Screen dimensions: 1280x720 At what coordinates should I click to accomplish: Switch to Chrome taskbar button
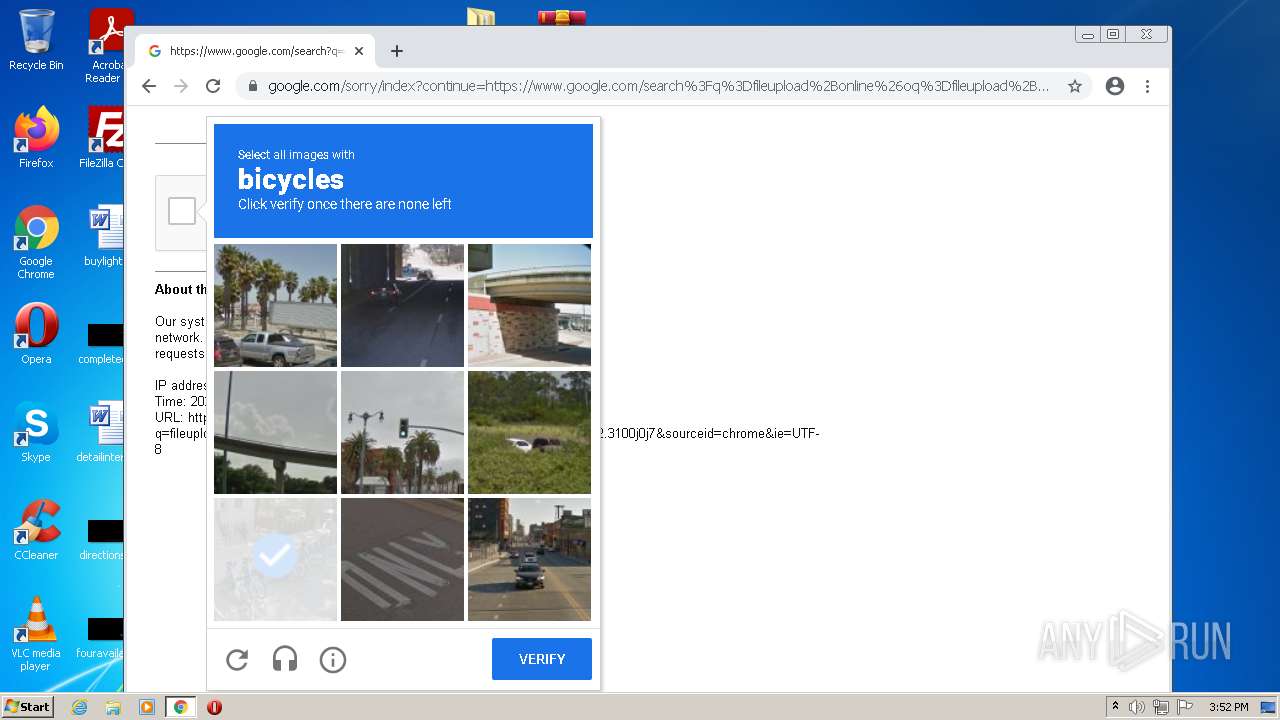click(180, 707)
